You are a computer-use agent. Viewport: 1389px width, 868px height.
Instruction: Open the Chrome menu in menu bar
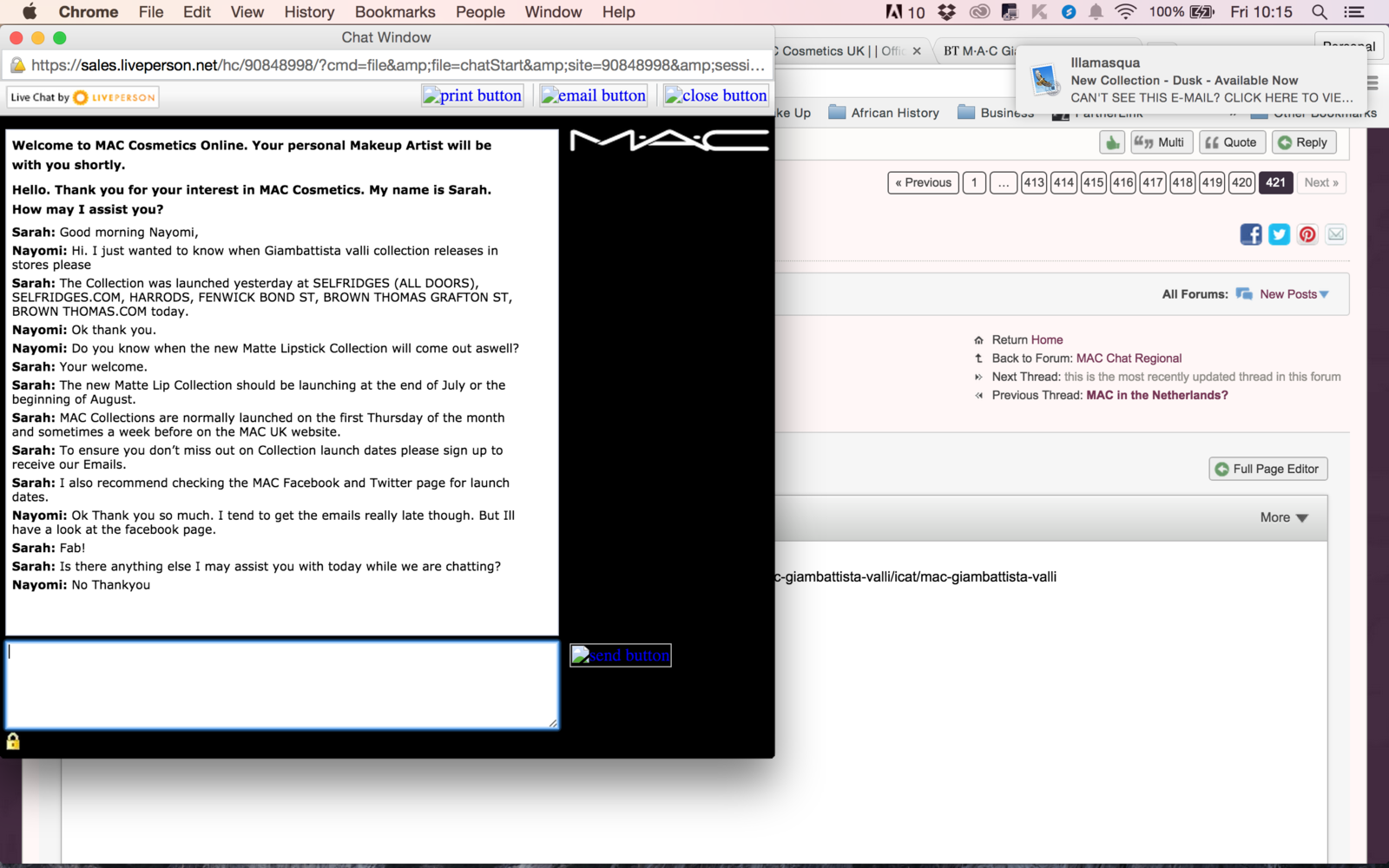click(x=89, y=12)
